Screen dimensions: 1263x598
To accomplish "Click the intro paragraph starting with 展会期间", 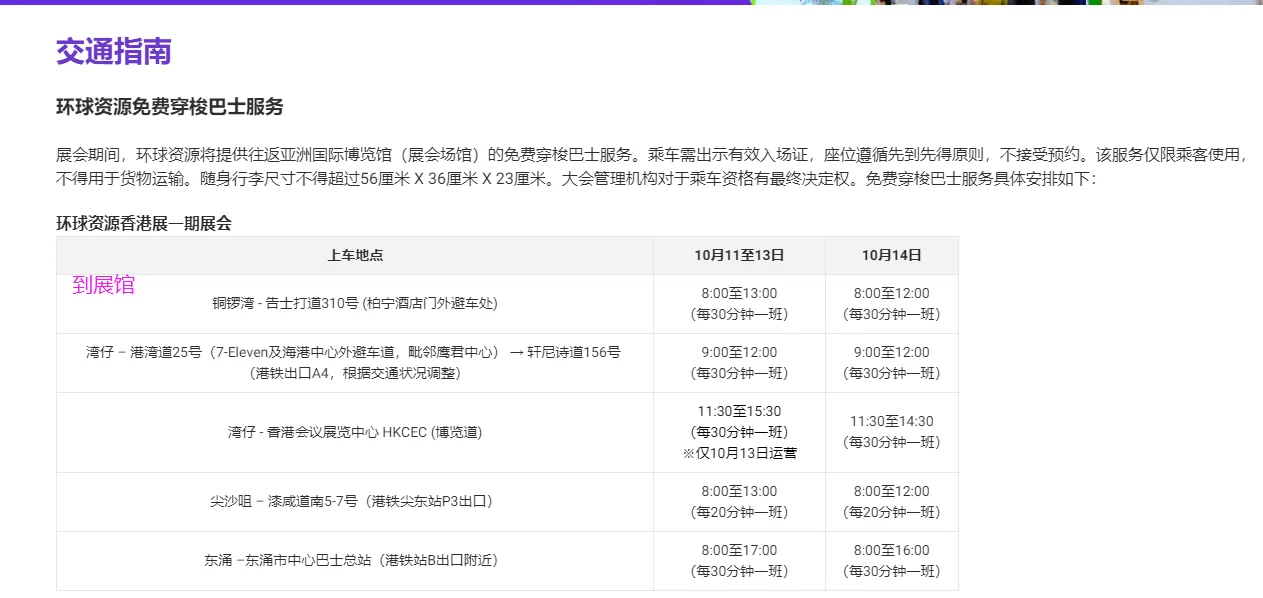I will 653,167.
